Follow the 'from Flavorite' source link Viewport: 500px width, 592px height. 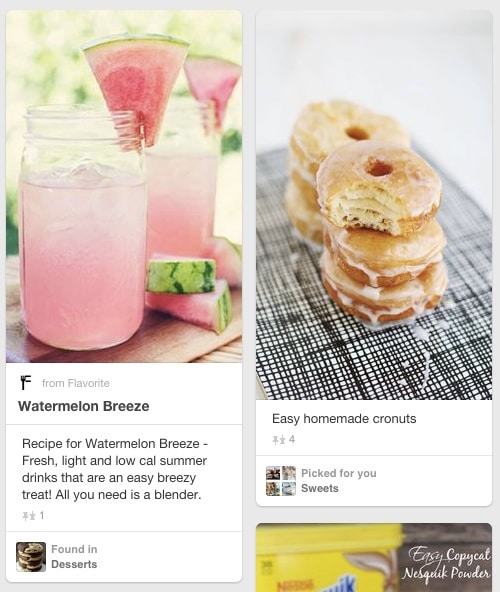click(x=76, y=383)
